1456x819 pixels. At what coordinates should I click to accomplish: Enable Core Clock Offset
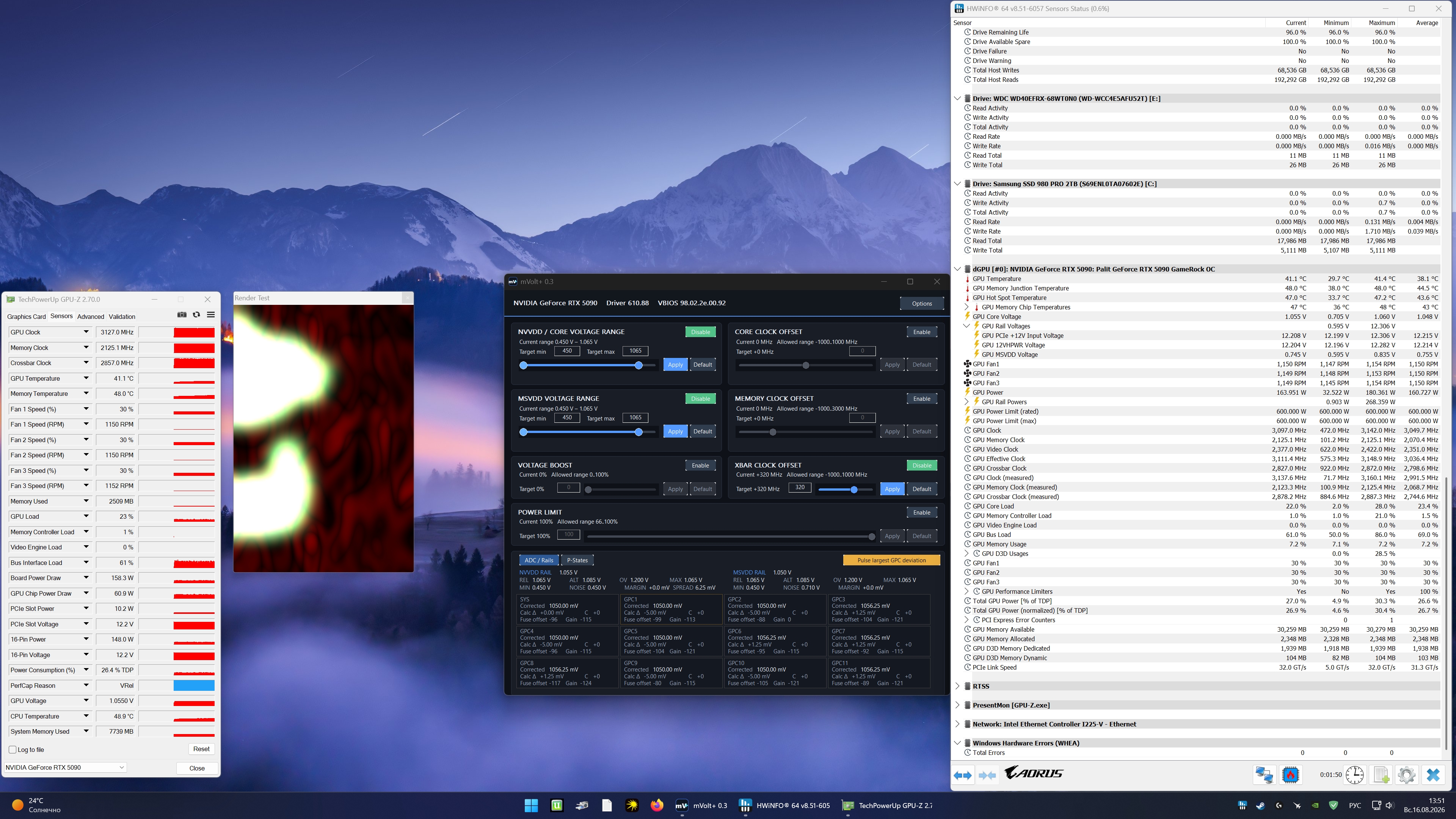coord(922,332)
